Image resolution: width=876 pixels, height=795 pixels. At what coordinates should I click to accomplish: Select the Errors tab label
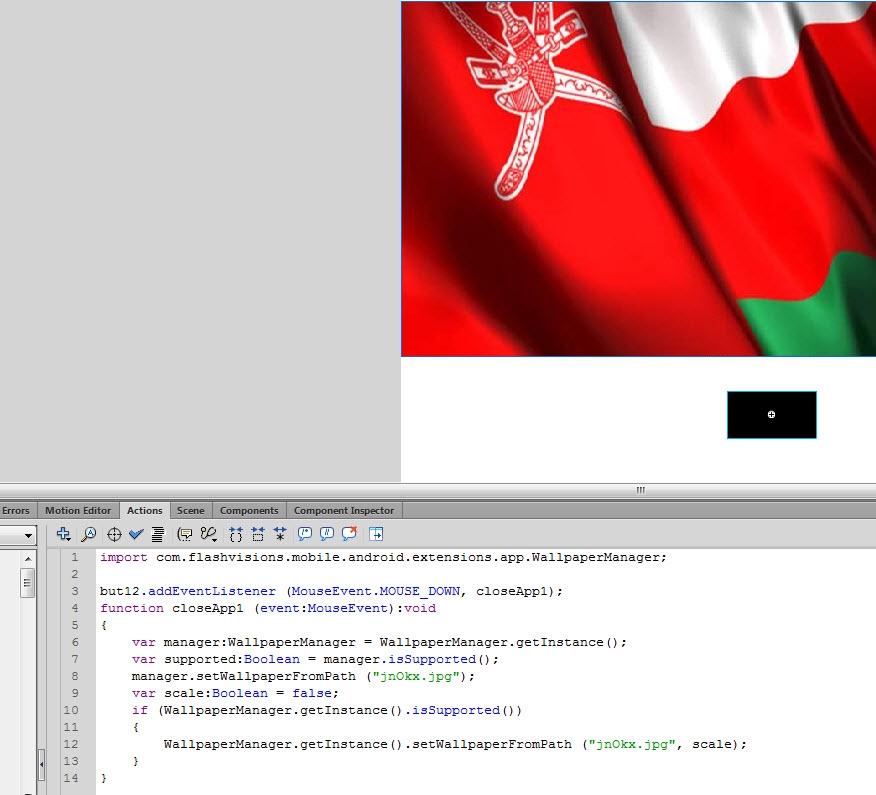coord(16,510)
